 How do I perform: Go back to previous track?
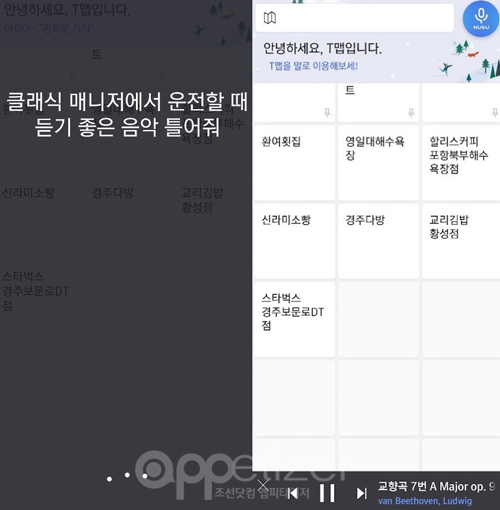click(293, 493)
